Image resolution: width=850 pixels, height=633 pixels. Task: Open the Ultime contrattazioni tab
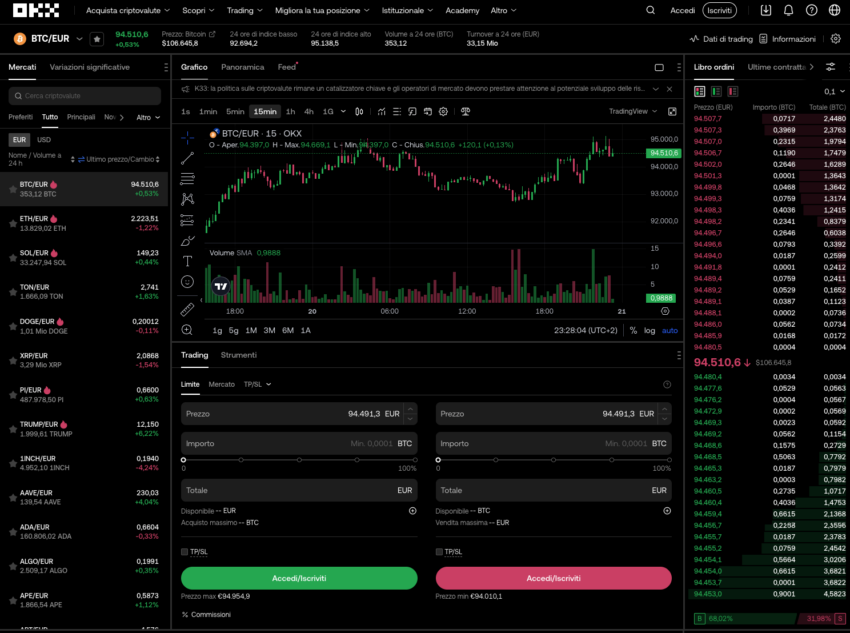[x=777, y=67]
